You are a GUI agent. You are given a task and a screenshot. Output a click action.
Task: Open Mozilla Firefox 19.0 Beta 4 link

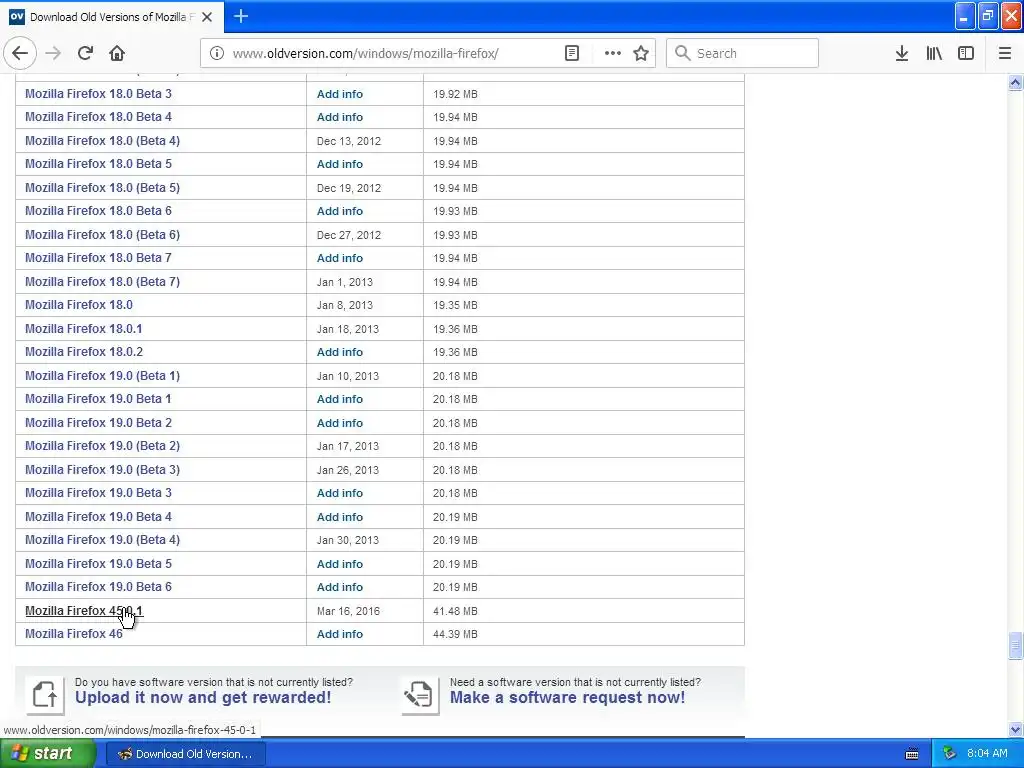coord(98,517)
